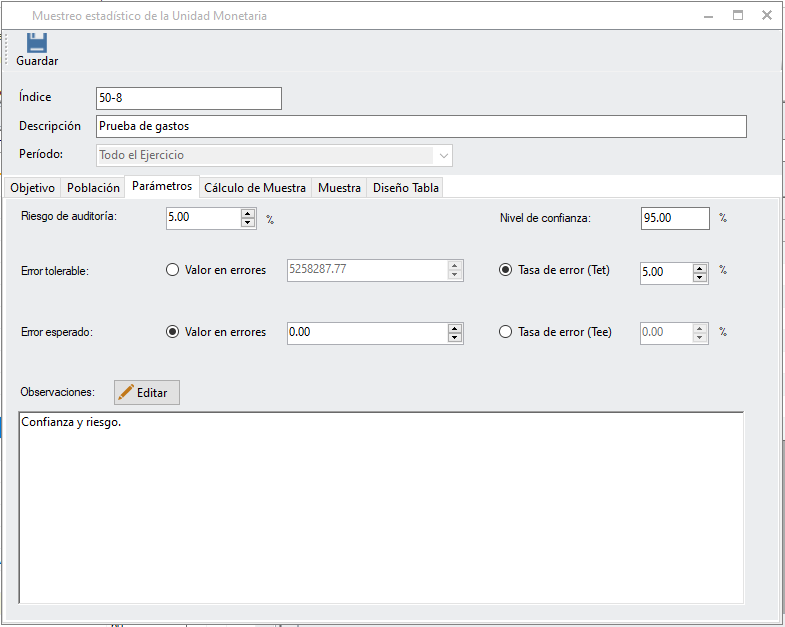
Task: Decrease Tasa de error (Tet) value
Action: (x=700, y=278)
